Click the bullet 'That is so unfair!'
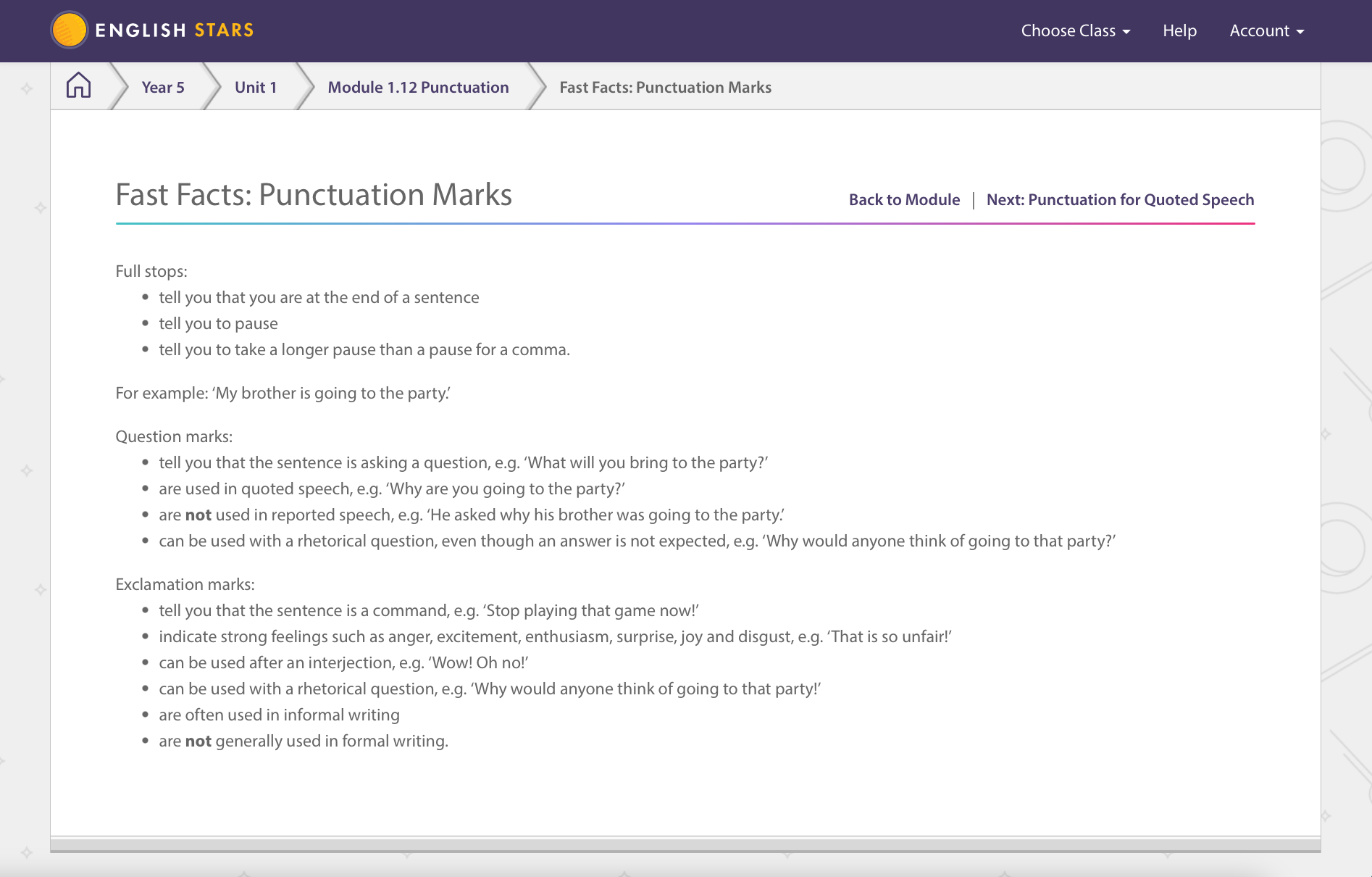 point(556,636)
